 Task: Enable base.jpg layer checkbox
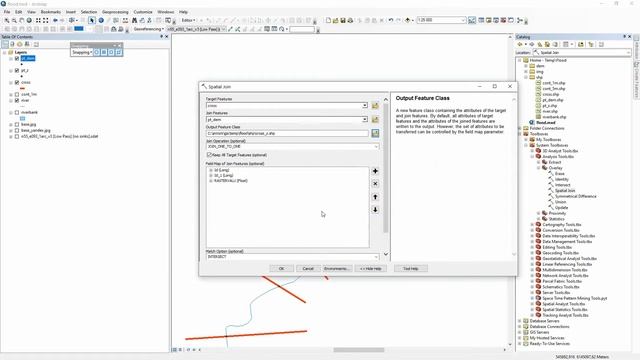pyautogui.click(x=17, y=124)
